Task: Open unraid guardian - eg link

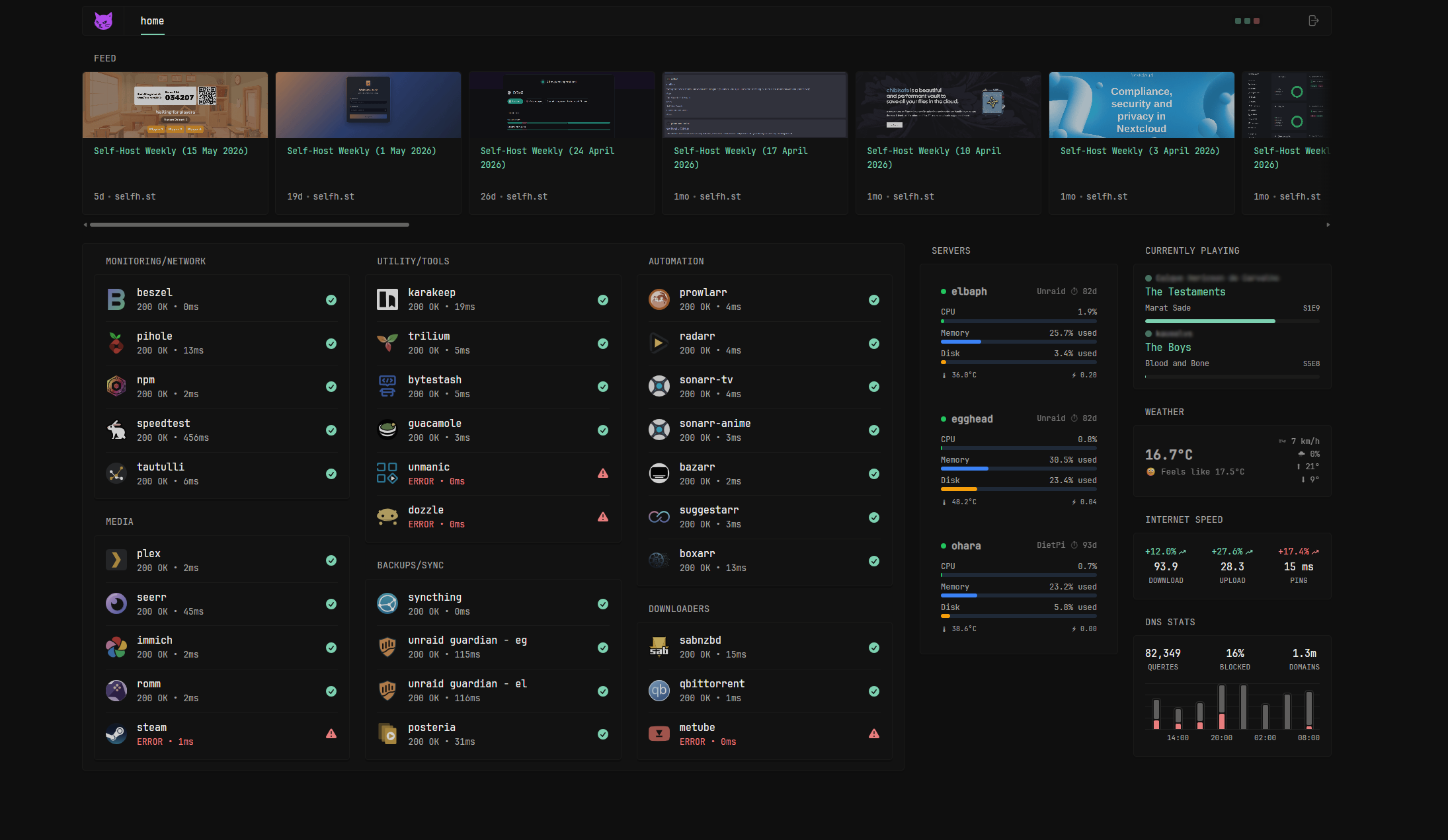Action: pos(467,640)
